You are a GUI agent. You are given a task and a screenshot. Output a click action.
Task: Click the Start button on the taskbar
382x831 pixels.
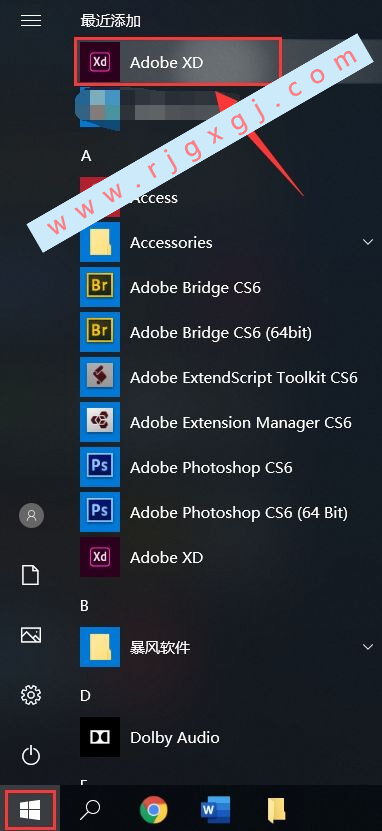(30, 809)
